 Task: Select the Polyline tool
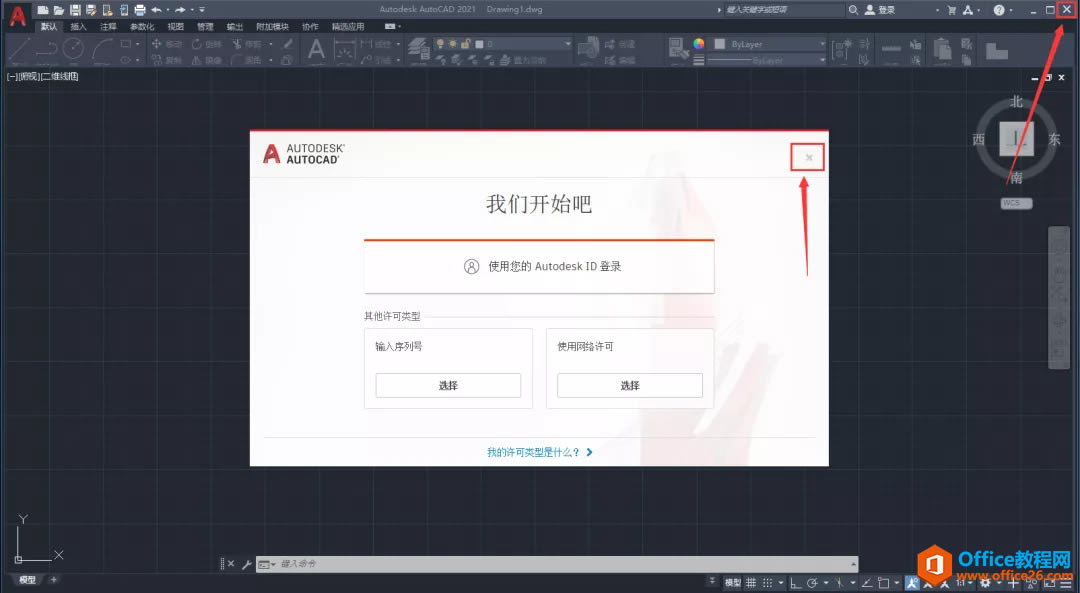46,50
